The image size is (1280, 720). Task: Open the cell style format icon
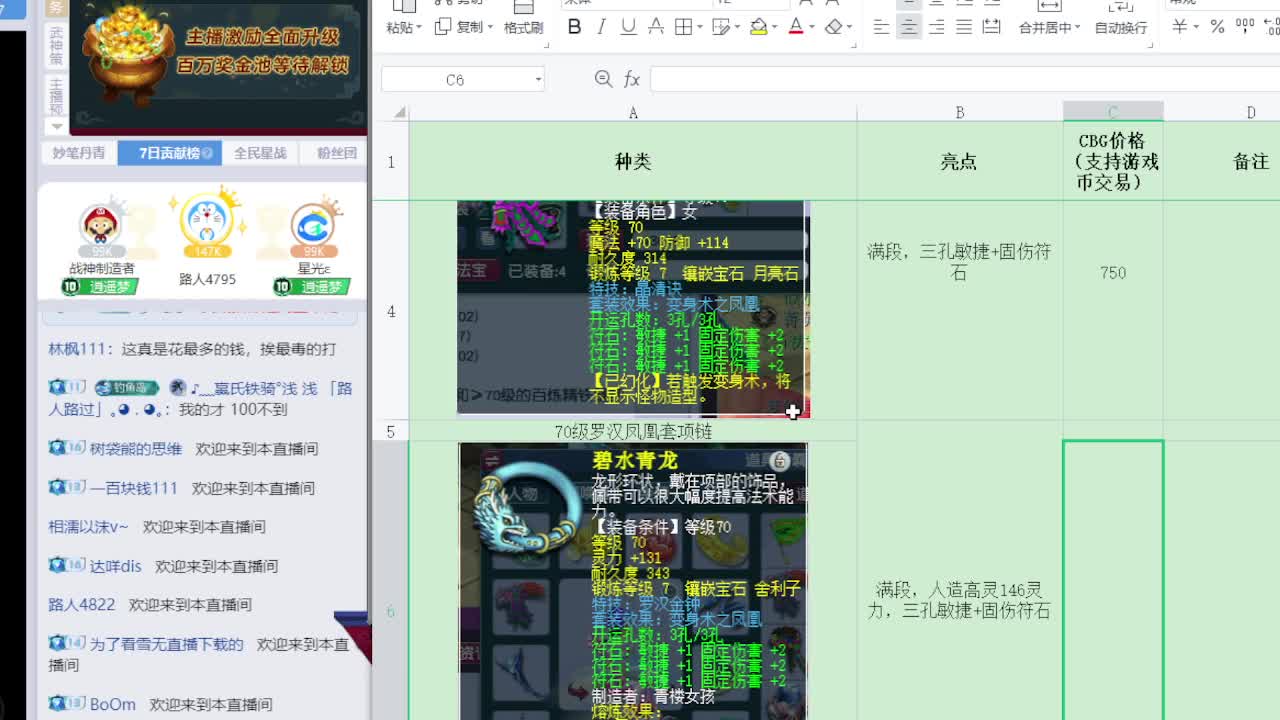click(x=720, y=27)
